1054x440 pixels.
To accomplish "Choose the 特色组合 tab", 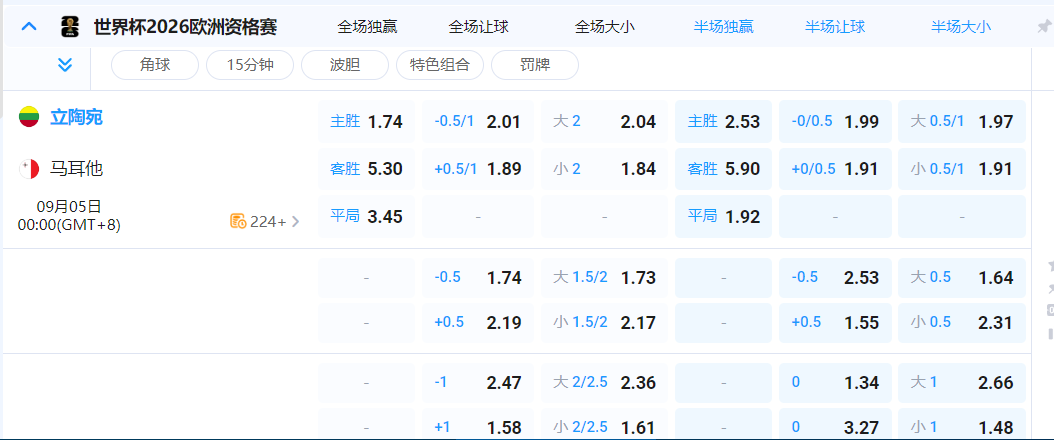I will (440, 65).
